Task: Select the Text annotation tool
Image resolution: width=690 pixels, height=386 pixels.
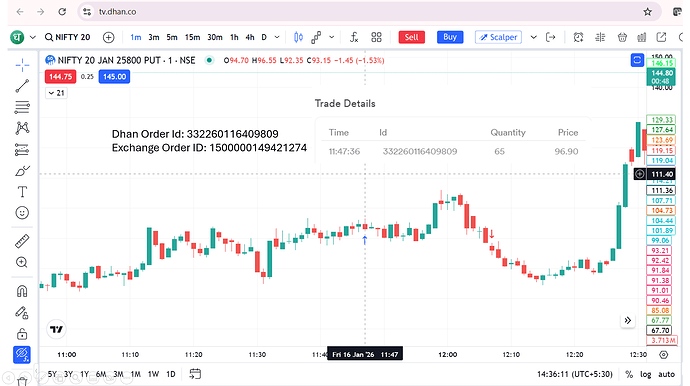Action: 22,192
